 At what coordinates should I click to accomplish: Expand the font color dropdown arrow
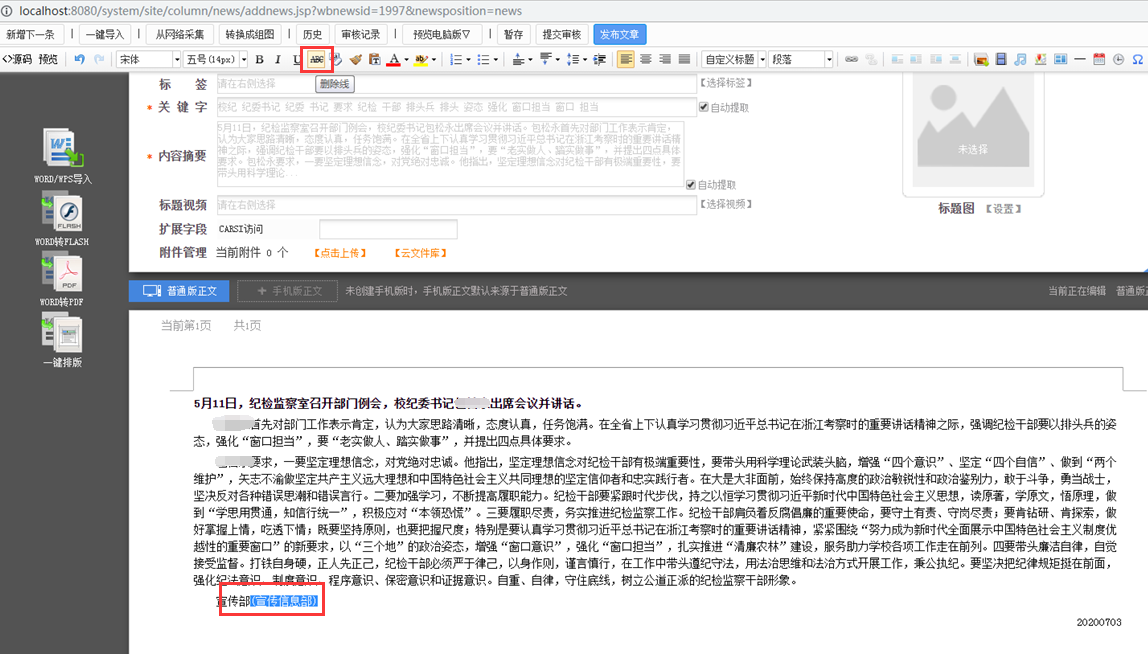click(x=406, y=60)
